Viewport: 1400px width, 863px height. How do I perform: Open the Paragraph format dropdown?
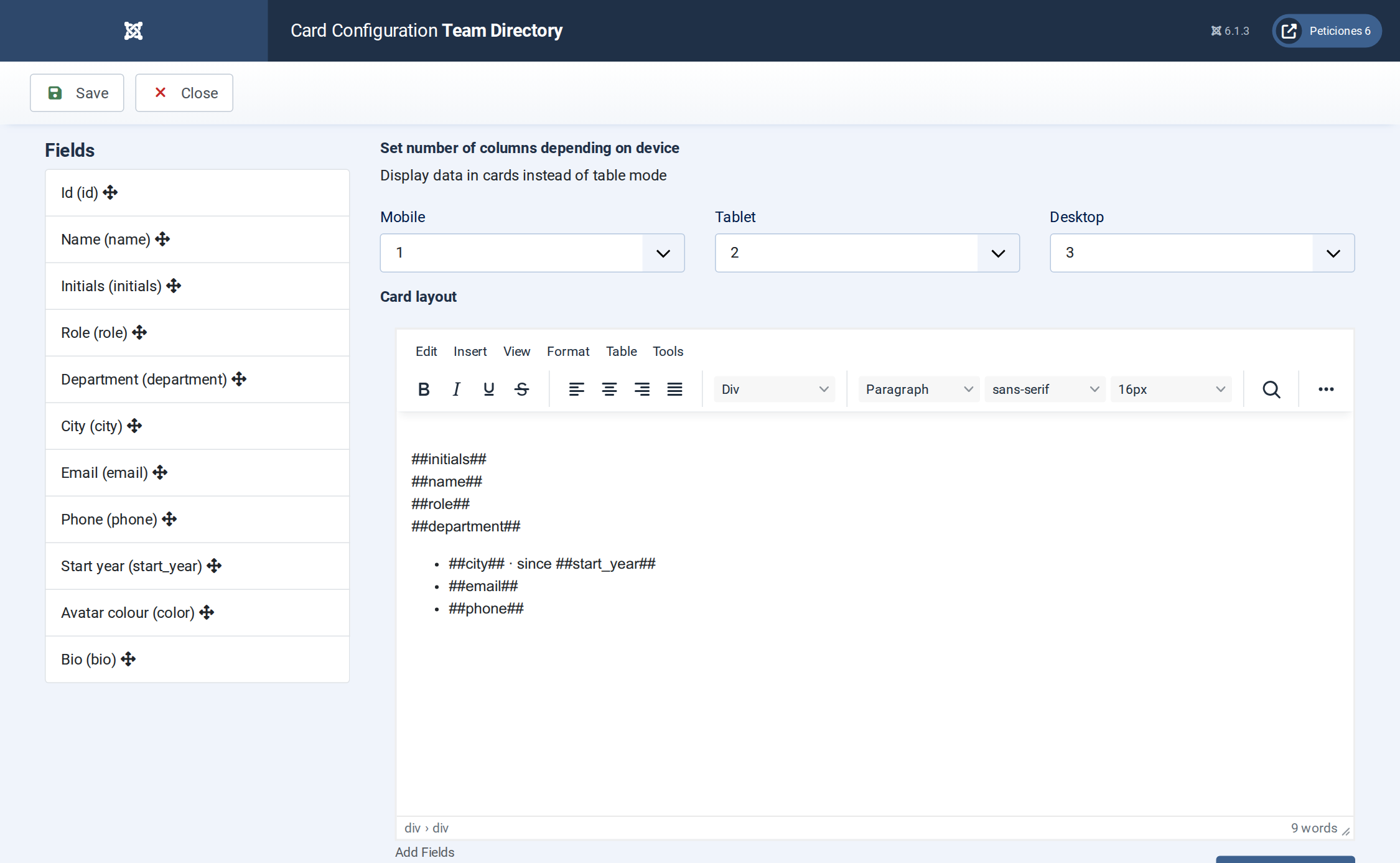[918, 390]
